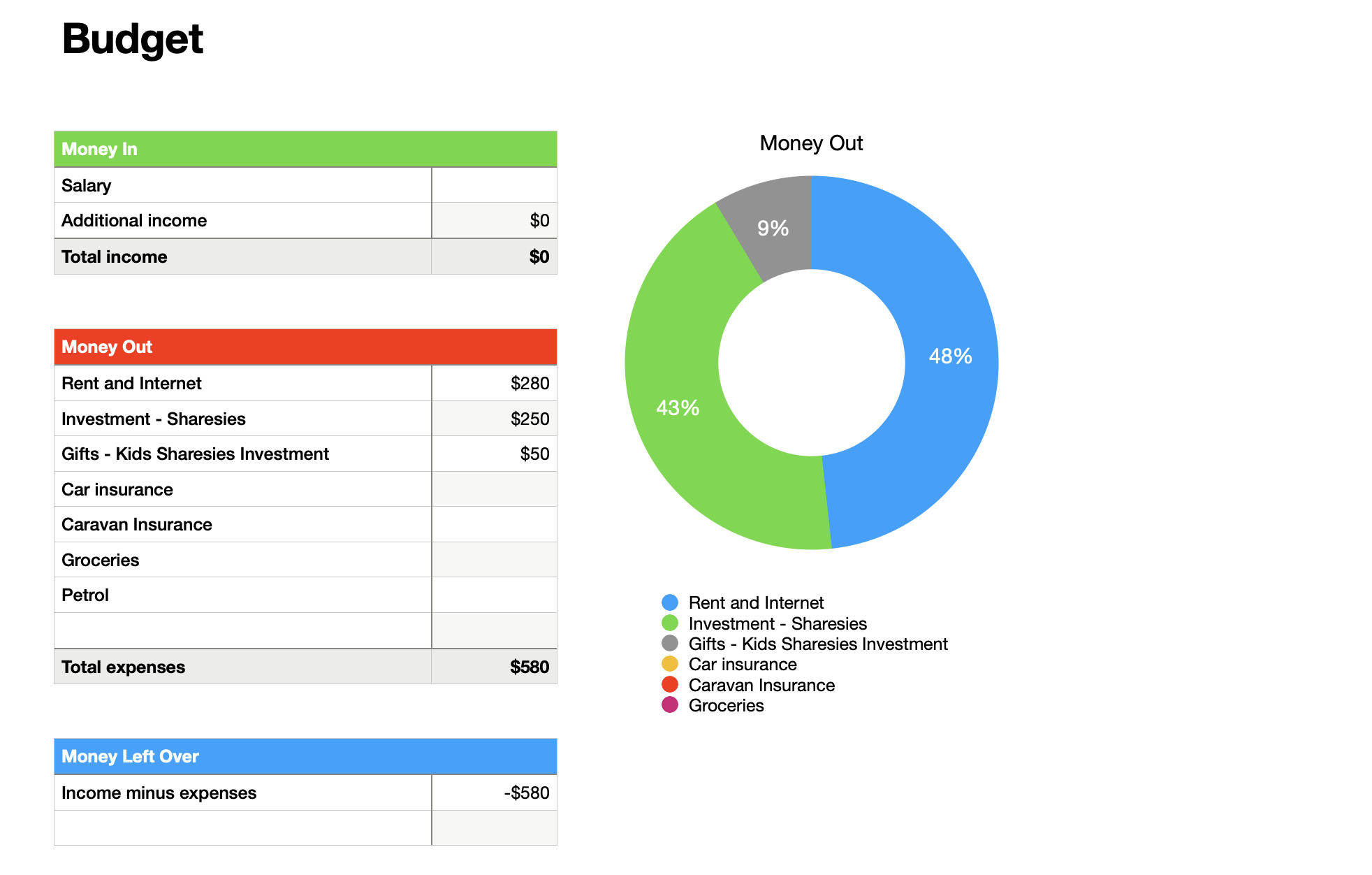
Task: Click the yellow Car insurance legend dot
Action: 670,664
